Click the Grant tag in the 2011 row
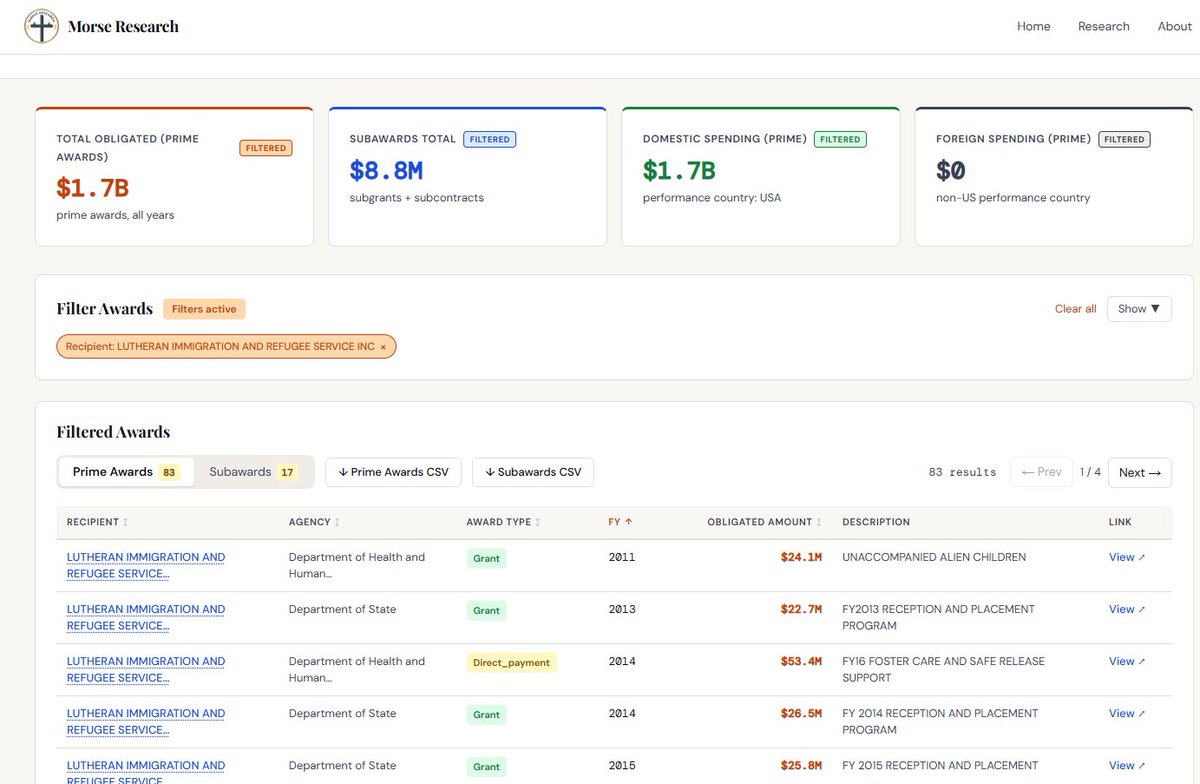The width and height of the screenshot is (1200, 784). pos(486,558)
